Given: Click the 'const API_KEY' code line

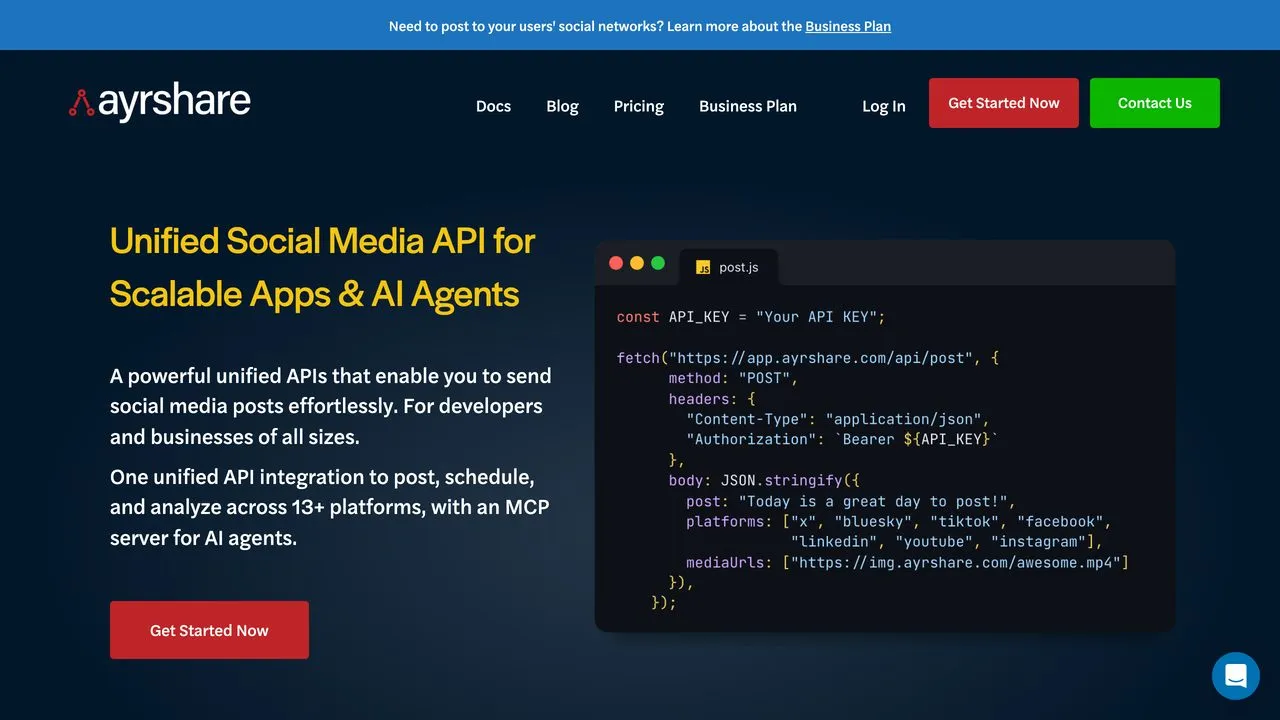Looking at the screenshot, I should (x=751, y=317).
